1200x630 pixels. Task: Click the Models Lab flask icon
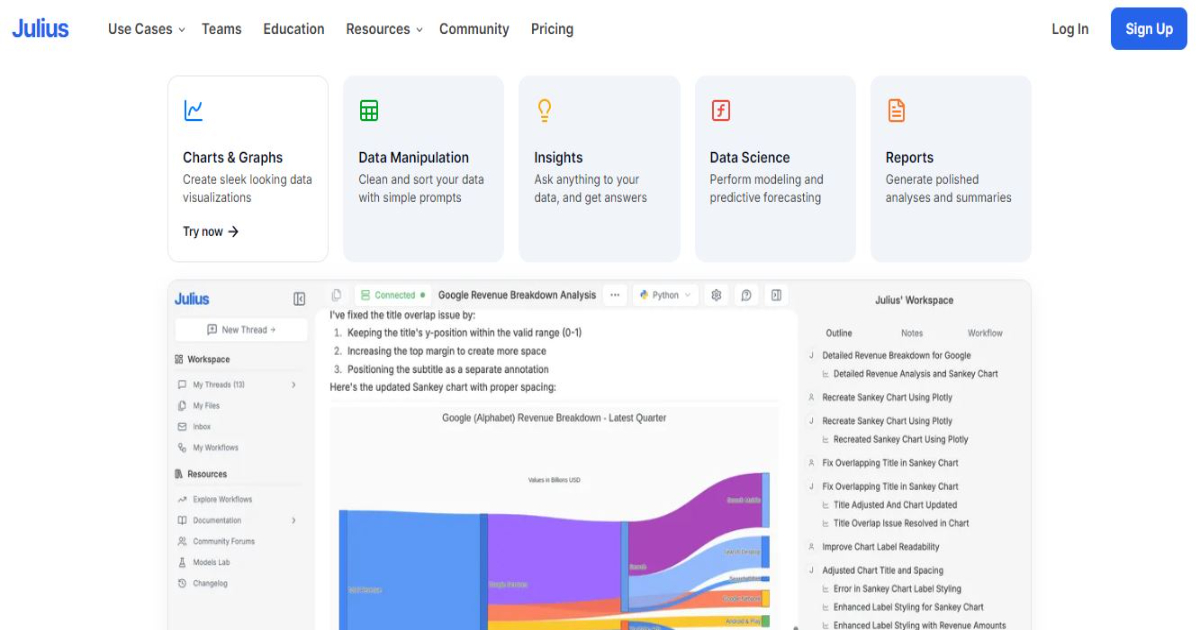(182, 562)
